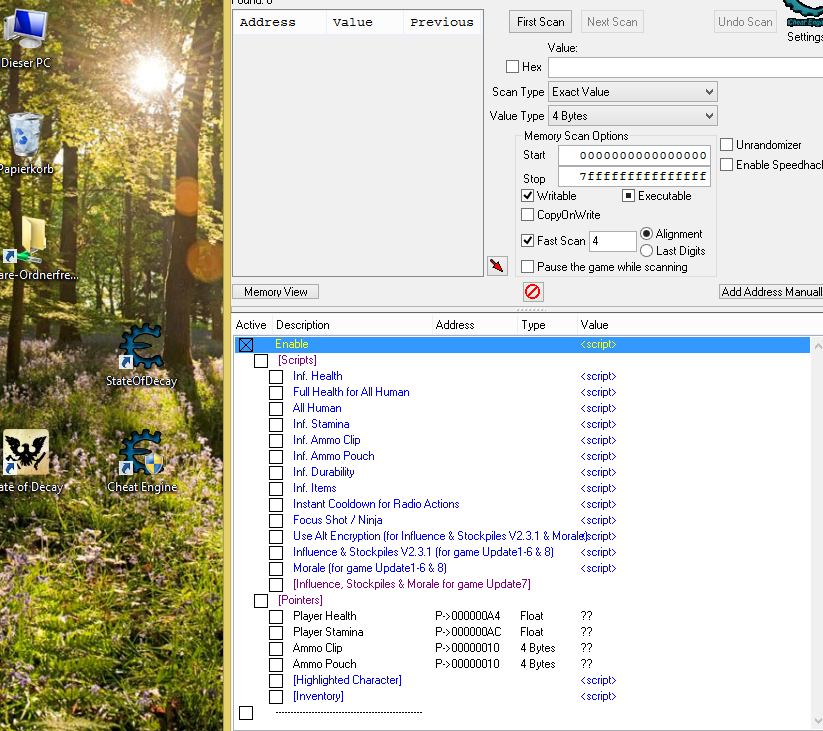823x731 pixels.
Task: Click the scan Value input field
Action: point(685,67)
